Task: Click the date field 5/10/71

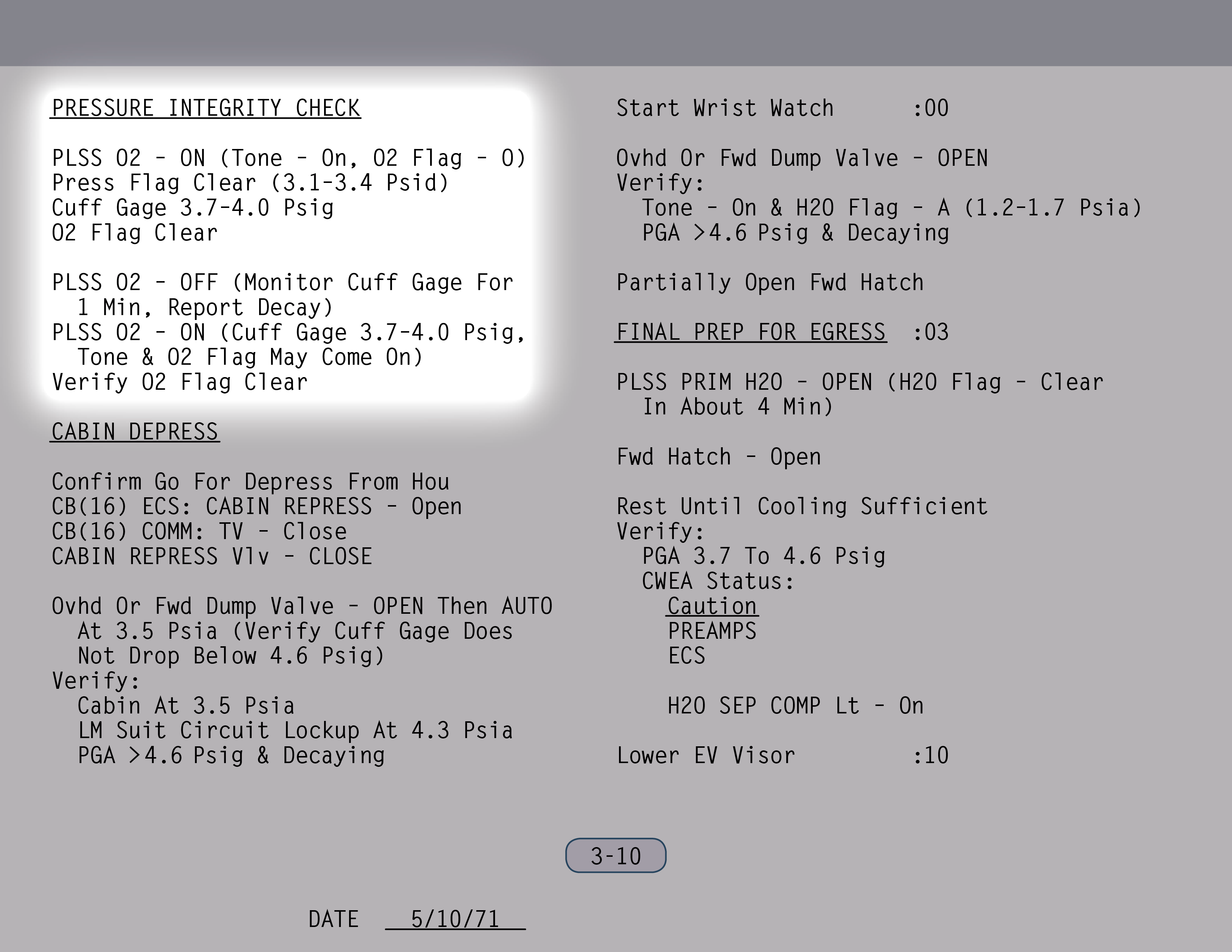Action: pos(455,919)
